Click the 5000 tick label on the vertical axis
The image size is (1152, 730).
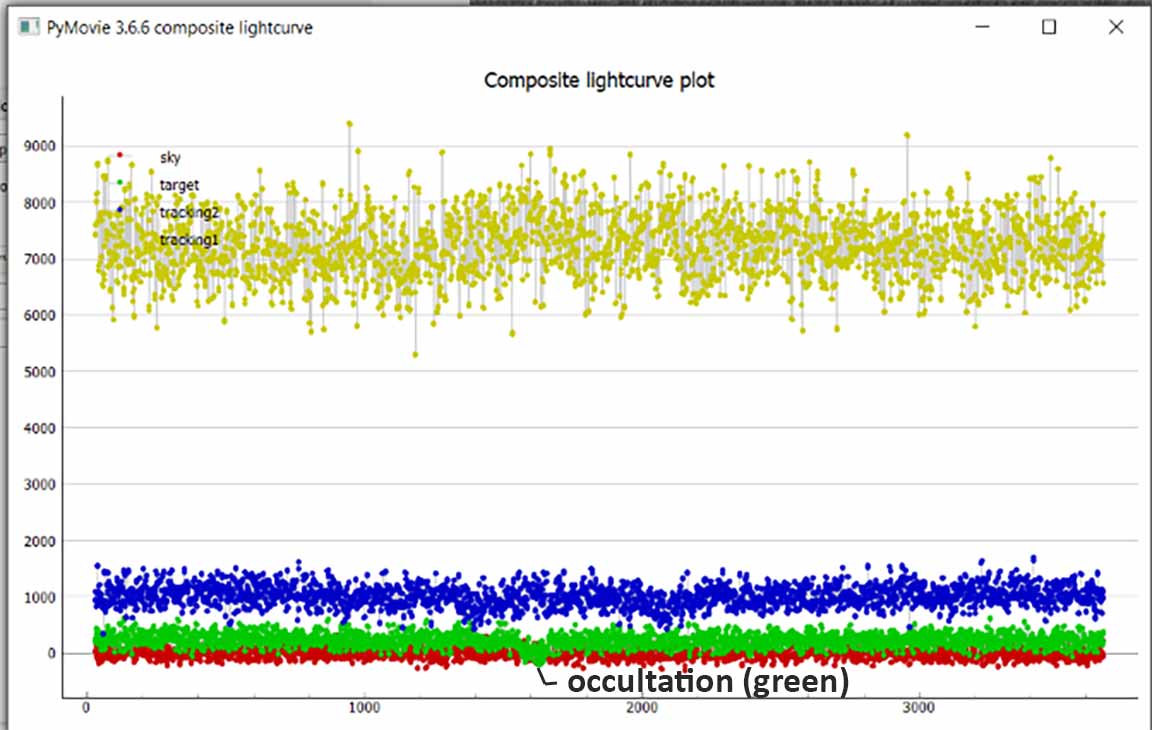[40, 372]
